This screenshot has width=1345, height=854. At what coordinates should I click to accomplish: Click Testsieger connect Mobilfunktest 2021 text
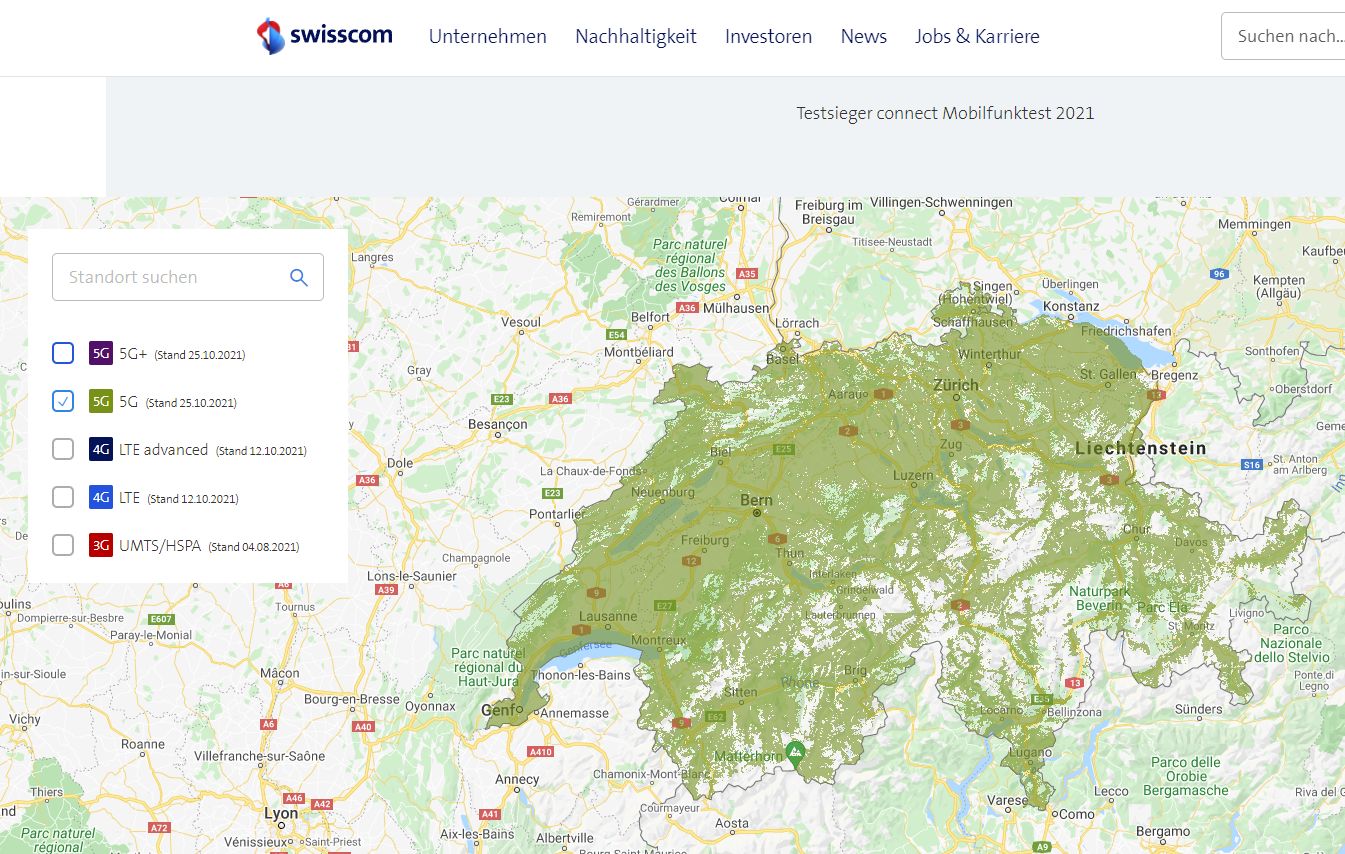pyautogui.click(x=945, y=113)
